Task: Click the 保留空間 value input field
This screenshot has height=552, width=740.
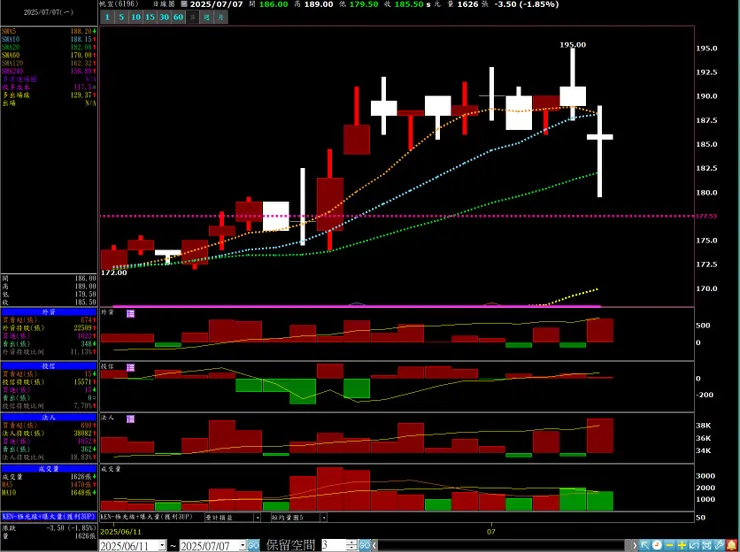Action: [334, 546]
